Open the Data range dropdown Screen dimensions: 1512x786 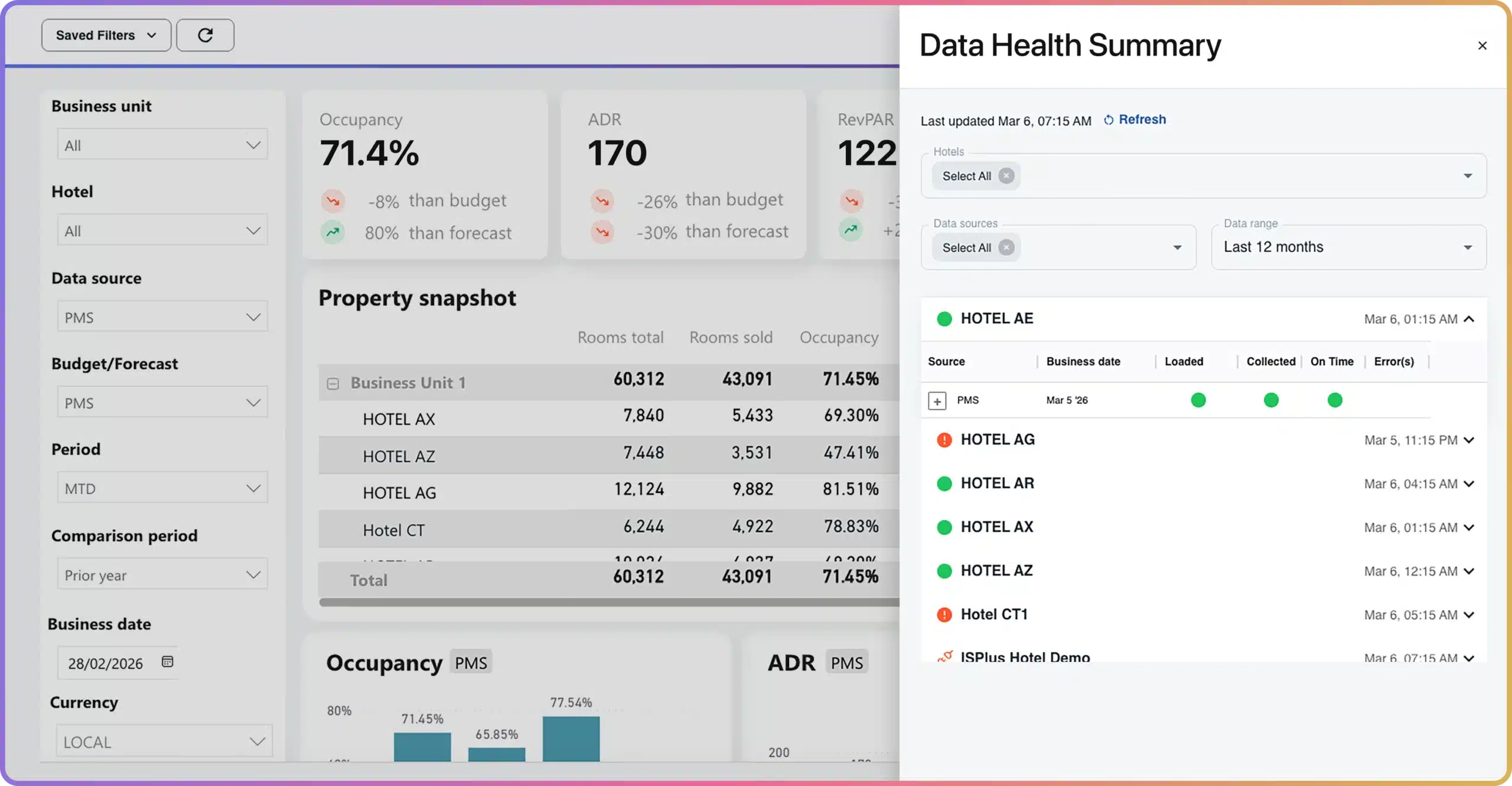1348,248
